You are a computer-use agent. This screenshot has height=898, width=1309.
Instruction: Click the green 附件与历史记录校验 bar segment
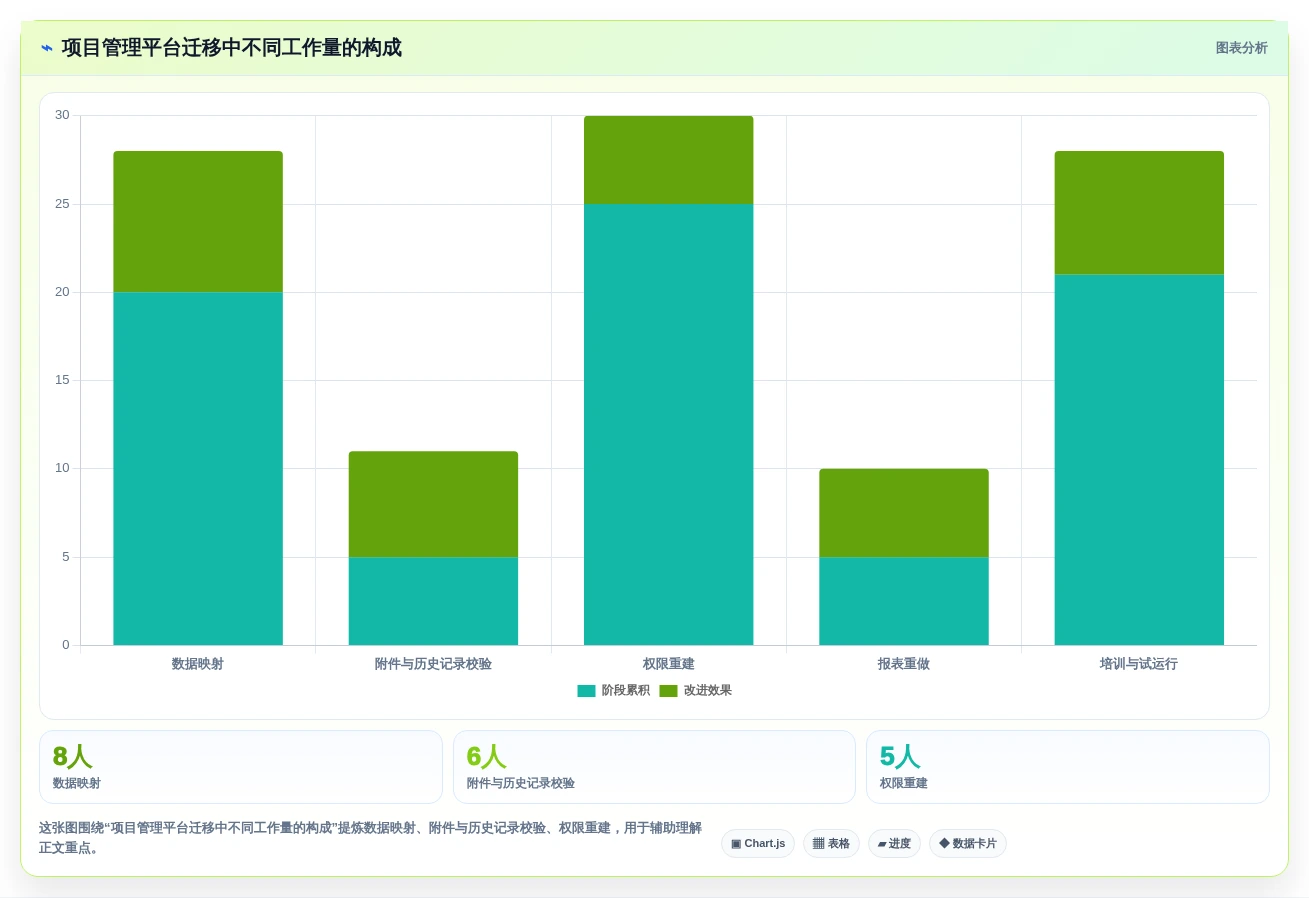[x=433, y=504]
